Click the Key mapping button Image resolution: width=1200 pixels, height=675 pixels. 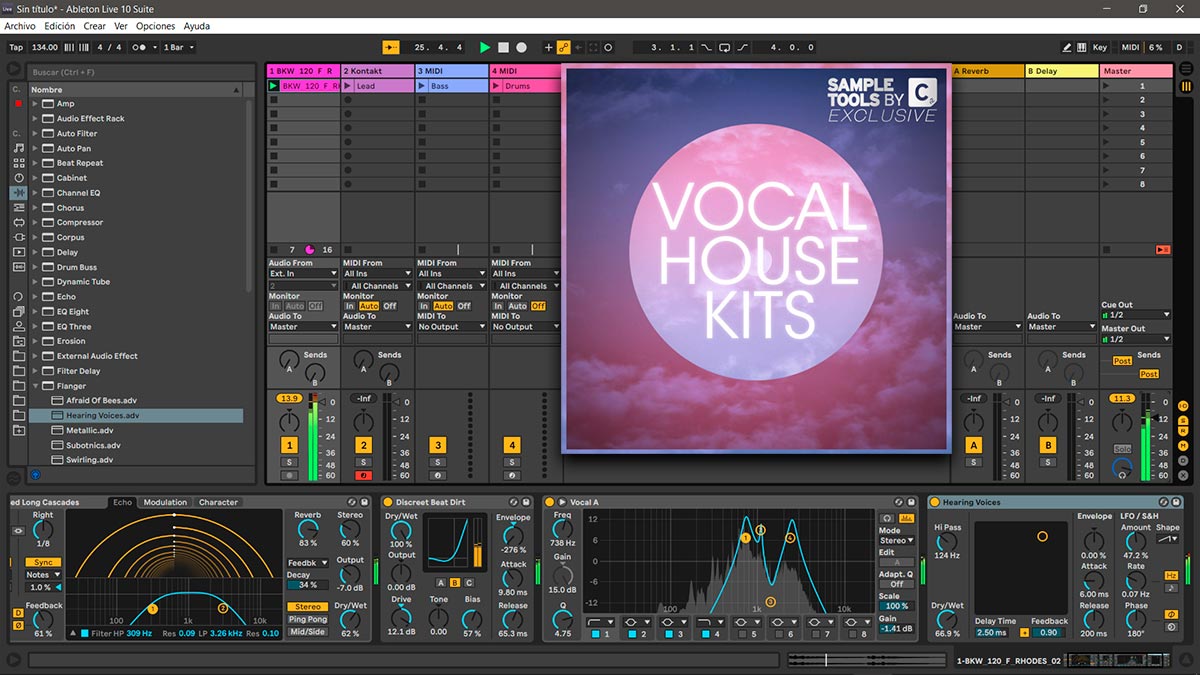[x=1100, y=47]
